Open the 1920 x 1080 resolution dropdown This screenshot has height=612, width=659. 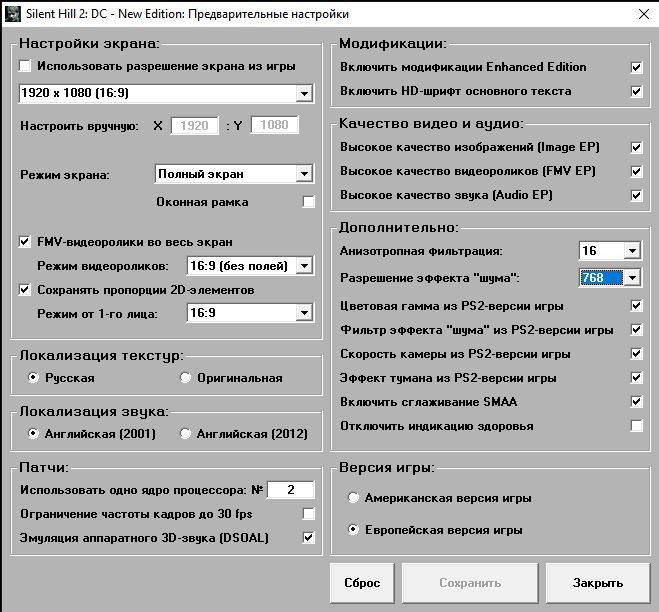click(x=304, y=94)
